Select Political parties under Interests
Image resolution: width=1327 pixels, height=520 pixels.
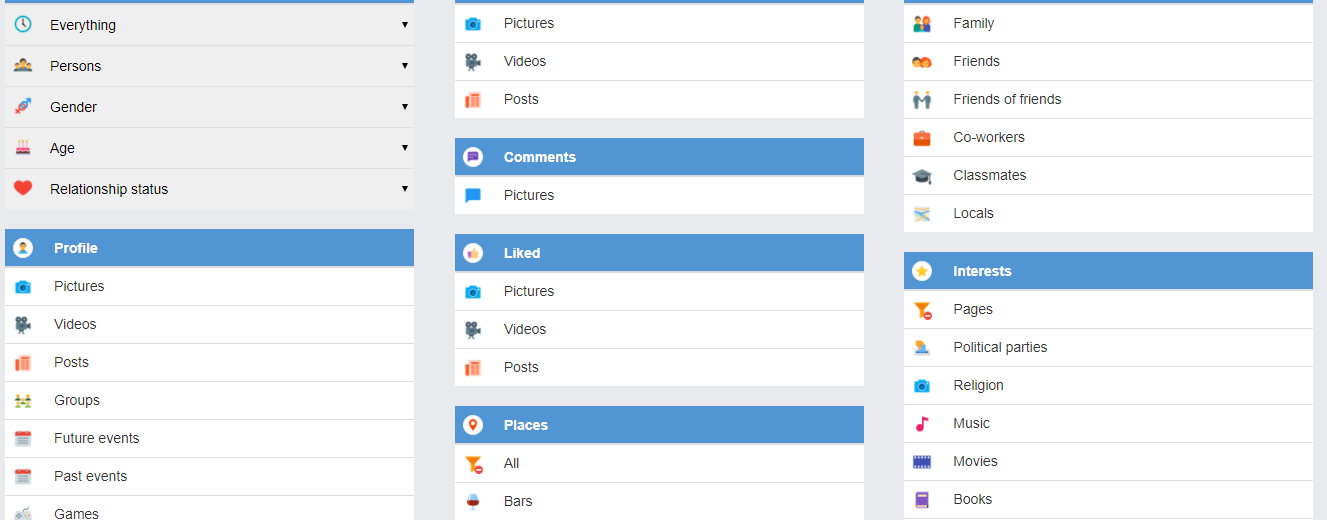pos(1000,348)
